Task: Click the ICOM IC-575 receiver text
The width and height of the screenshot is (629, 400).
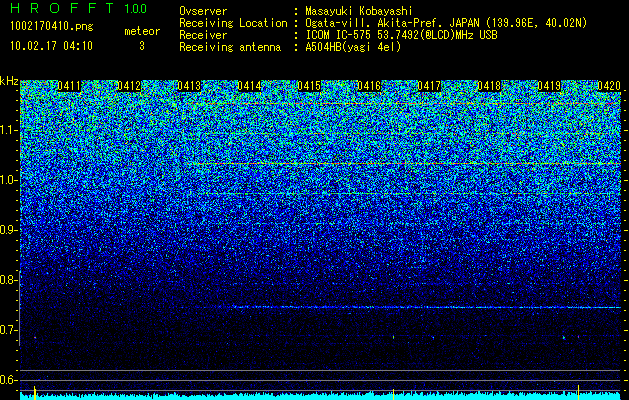Action: [401, 35]
